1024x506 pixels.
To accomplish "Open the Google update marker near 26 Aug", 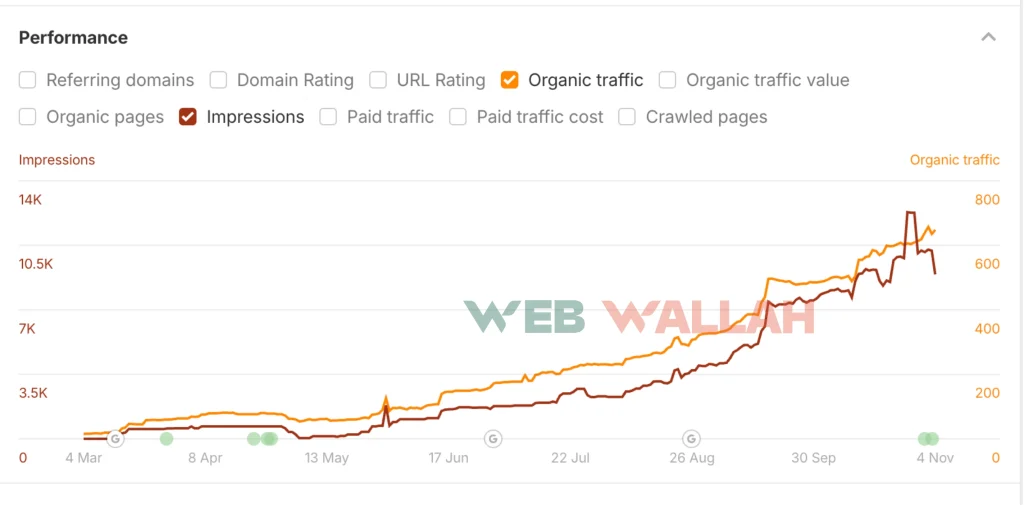I will coord(691,438).
